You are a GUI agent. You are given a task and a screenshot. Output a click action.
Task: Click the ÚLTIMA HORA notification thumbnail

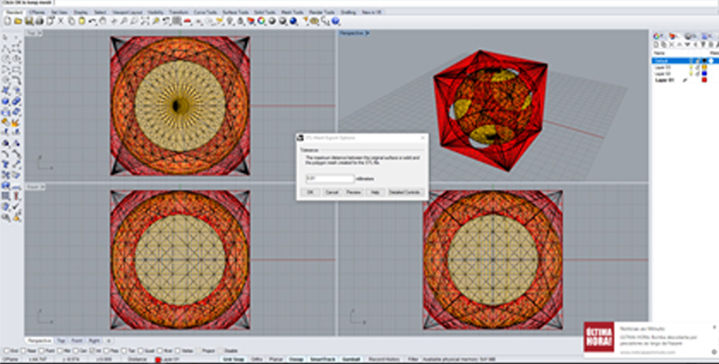tap(599, 337)
